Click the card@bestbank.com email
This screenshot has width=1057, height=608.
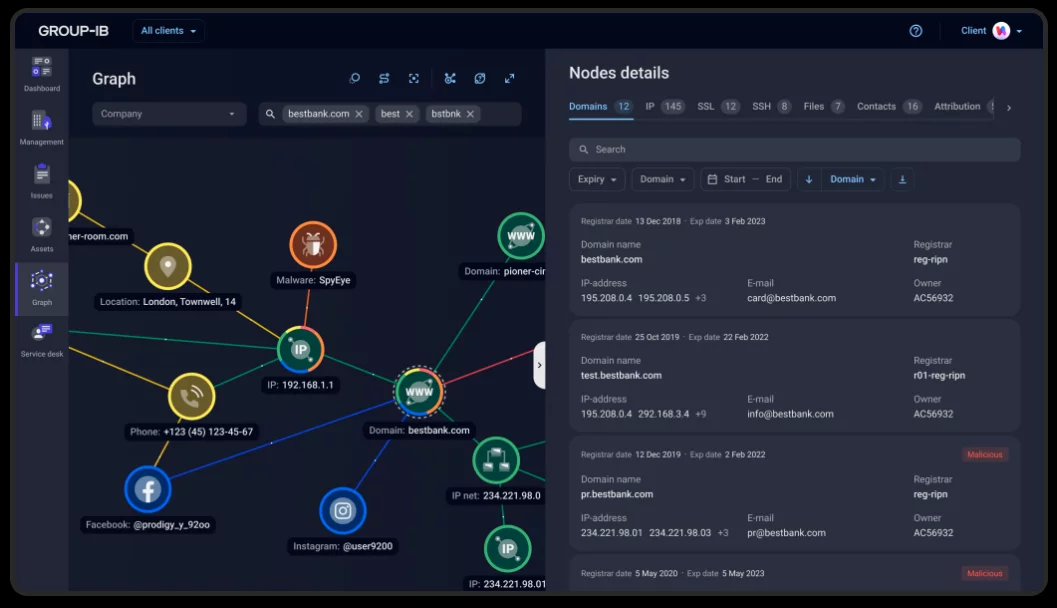tap(791, 298)
